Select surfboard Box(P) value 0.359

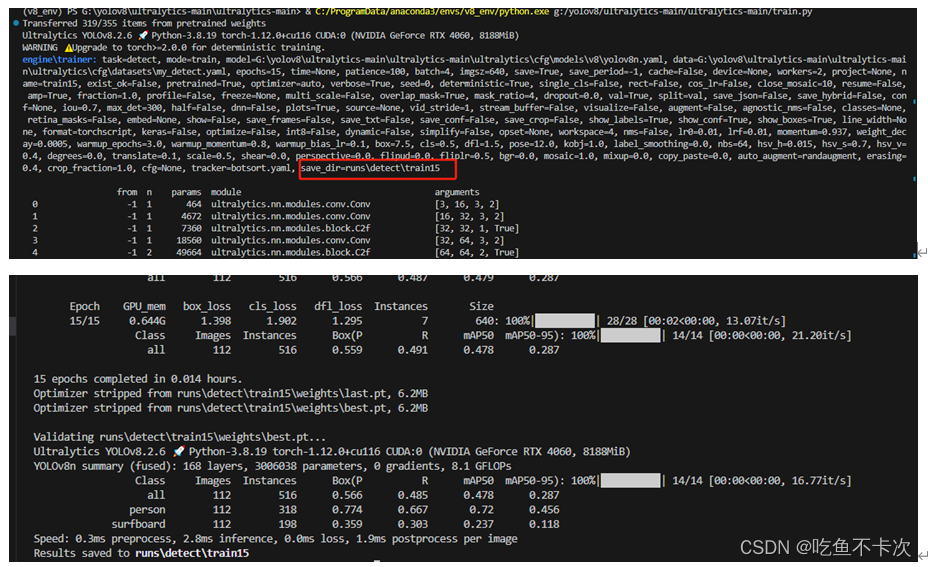pos(347,524)
